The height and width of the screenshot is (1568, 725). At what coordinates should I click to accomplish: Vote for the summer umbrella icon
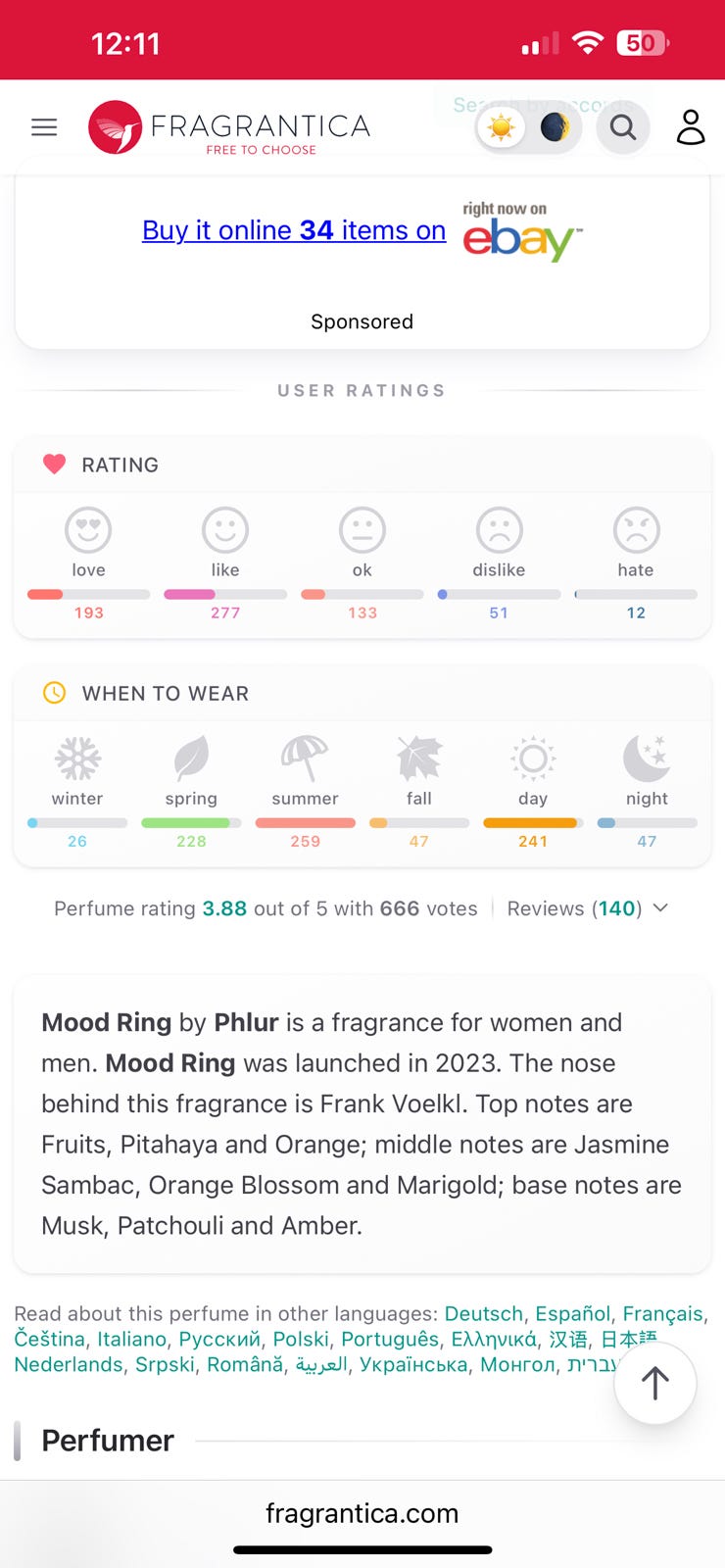pos(305,759)
